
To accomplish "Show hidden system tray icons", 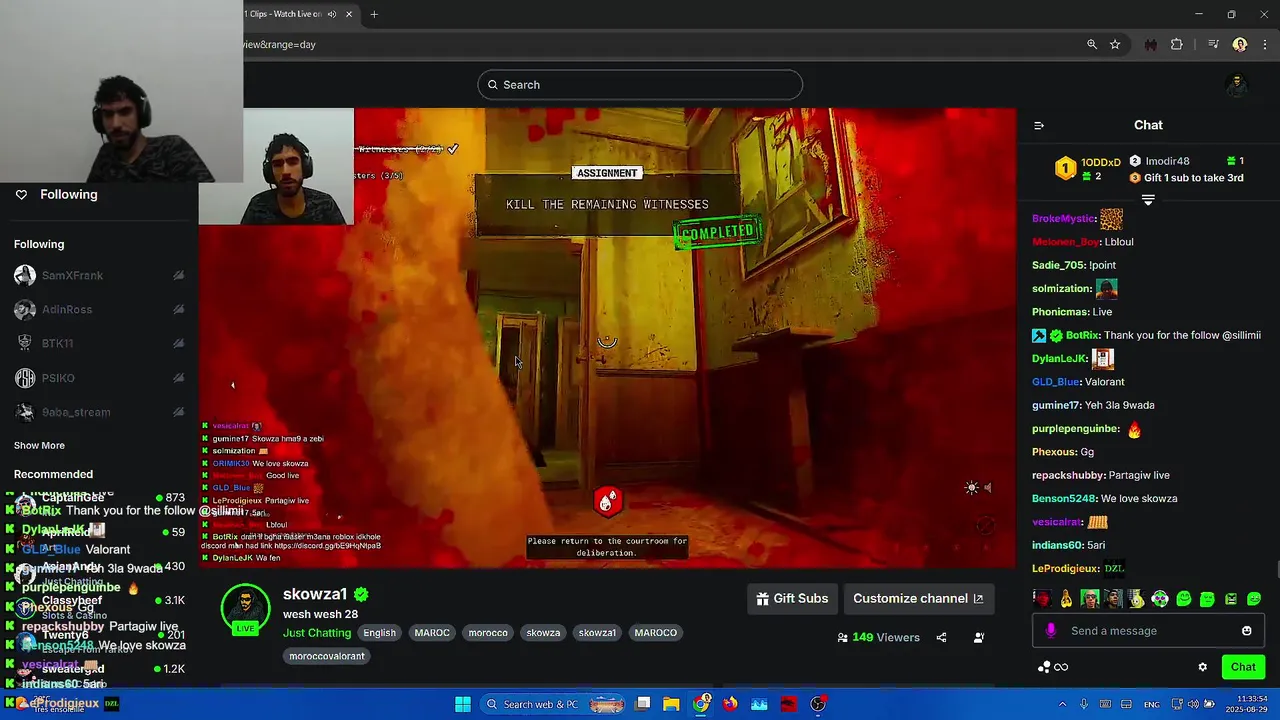I will click(x=1063, y=705).
